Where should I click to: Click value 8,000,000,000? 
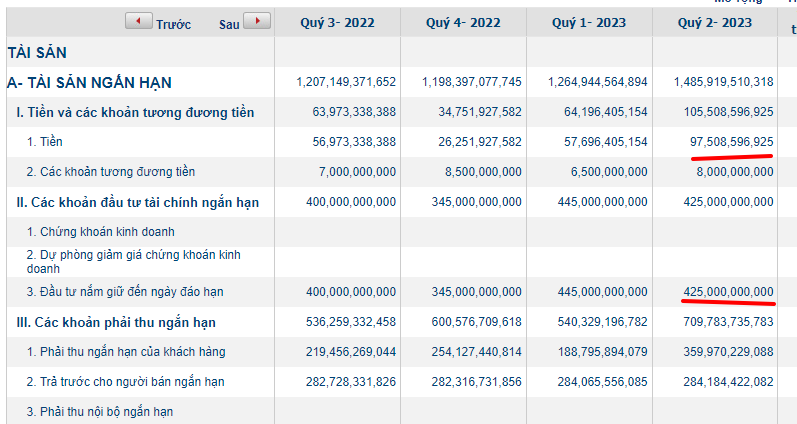tap(735, 172)
